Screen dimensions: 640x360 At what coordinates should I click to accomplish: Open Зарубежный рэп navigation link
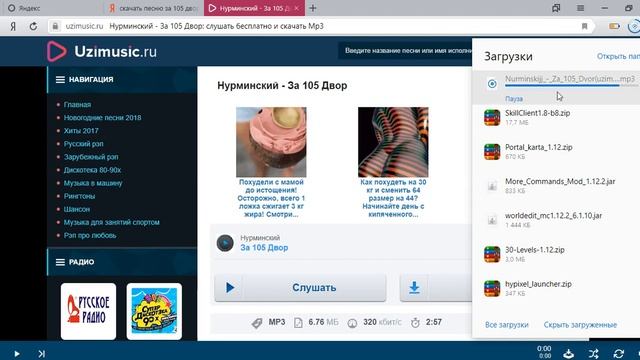coord(91,157)
